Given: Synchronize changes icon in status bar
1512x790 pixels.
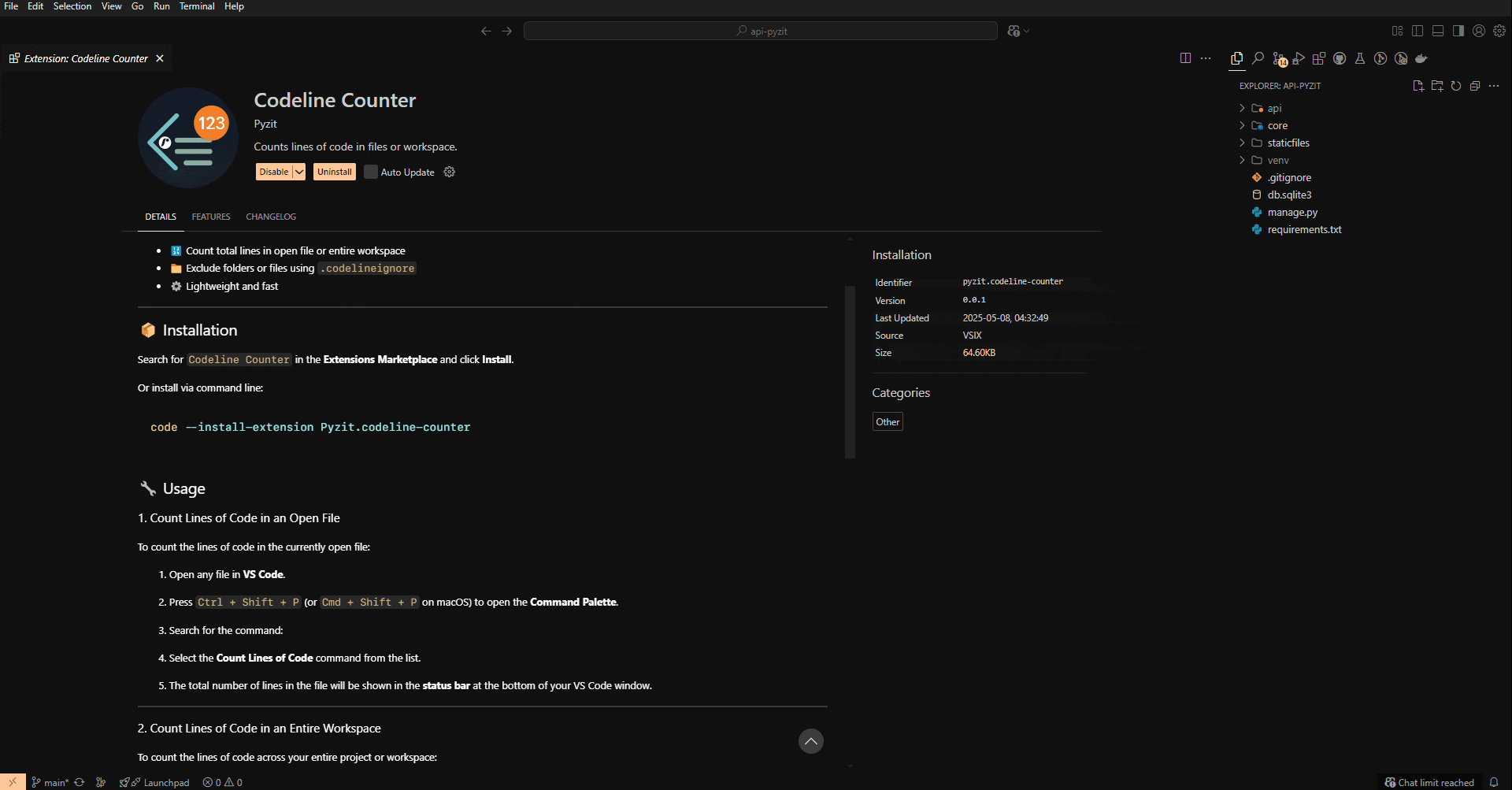Looking at the screenshot, I should 80,782.
